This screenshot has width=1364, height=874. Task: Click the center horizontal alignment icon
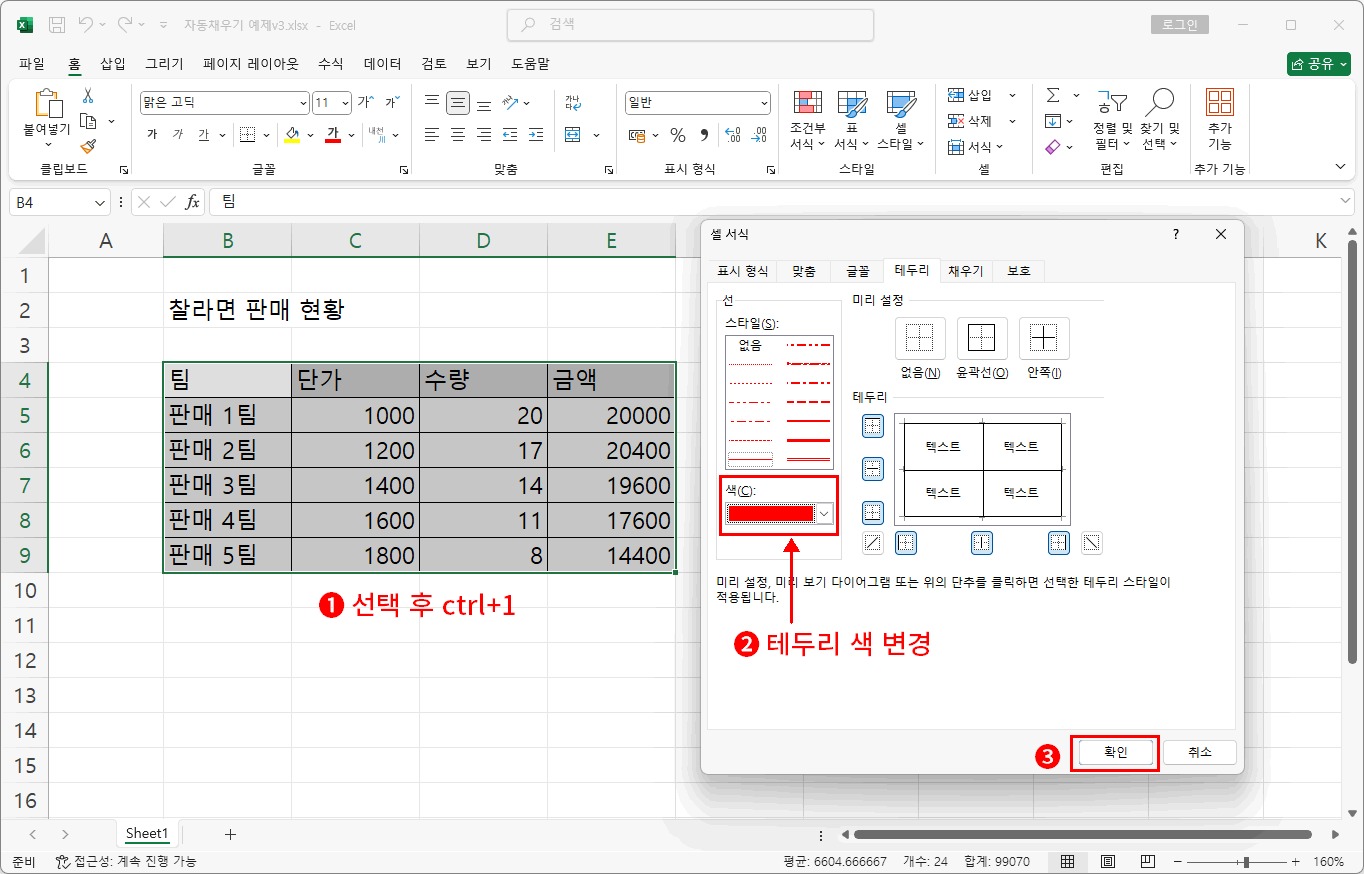pyautogui.click(x=458, y=134)
